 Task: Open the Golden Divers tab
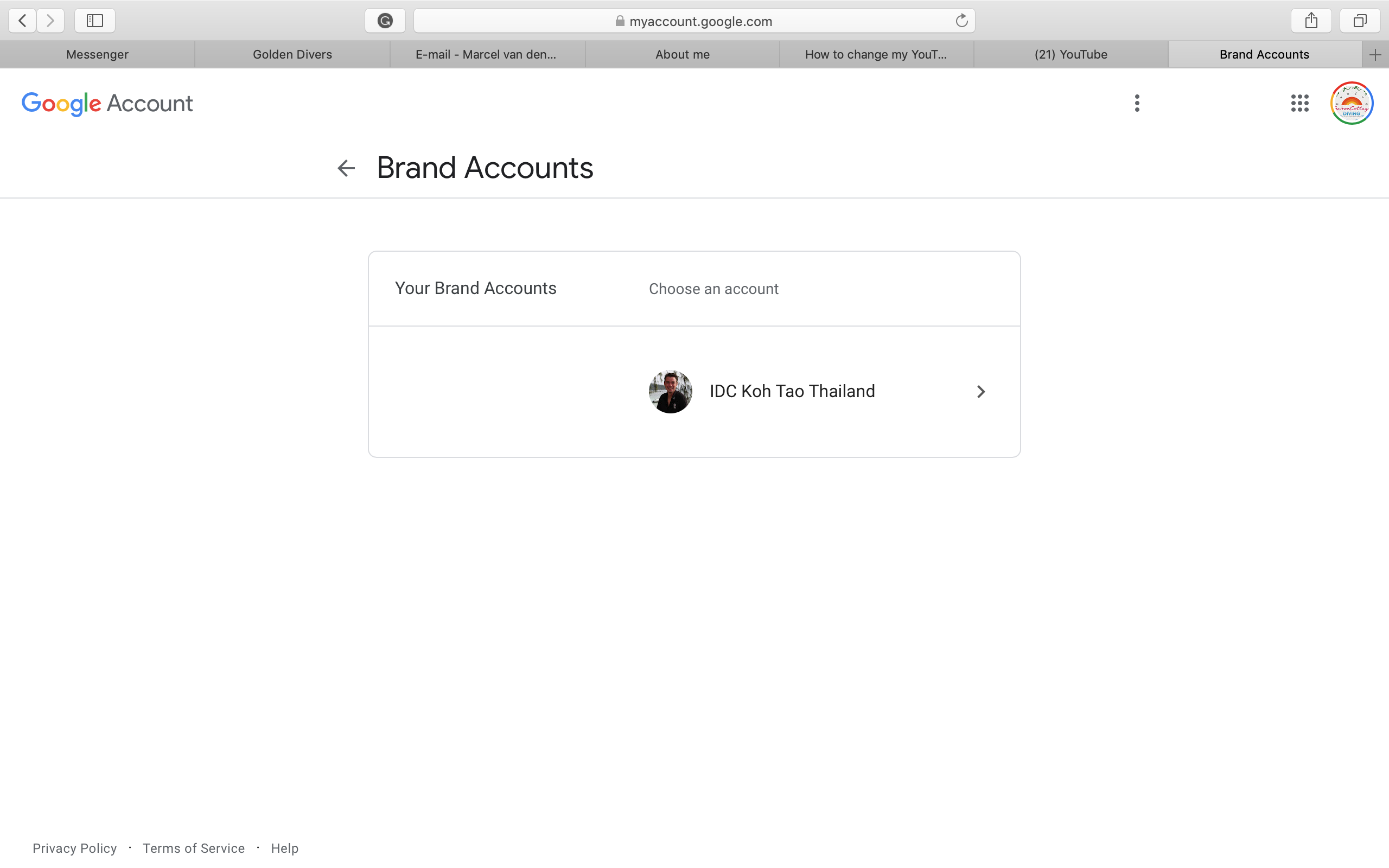[x=292, y=55]
